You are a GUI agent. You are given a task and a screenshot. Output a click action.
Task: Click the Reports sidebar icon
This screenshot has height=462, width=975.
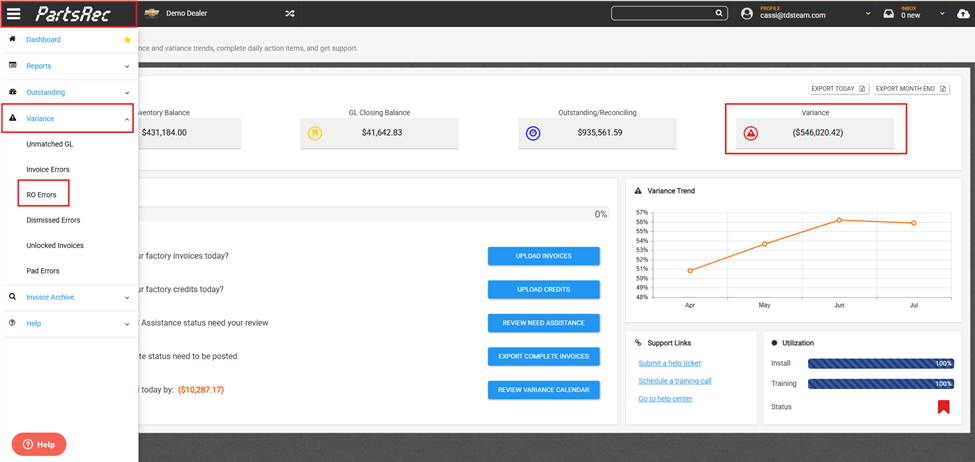(12, 65)
